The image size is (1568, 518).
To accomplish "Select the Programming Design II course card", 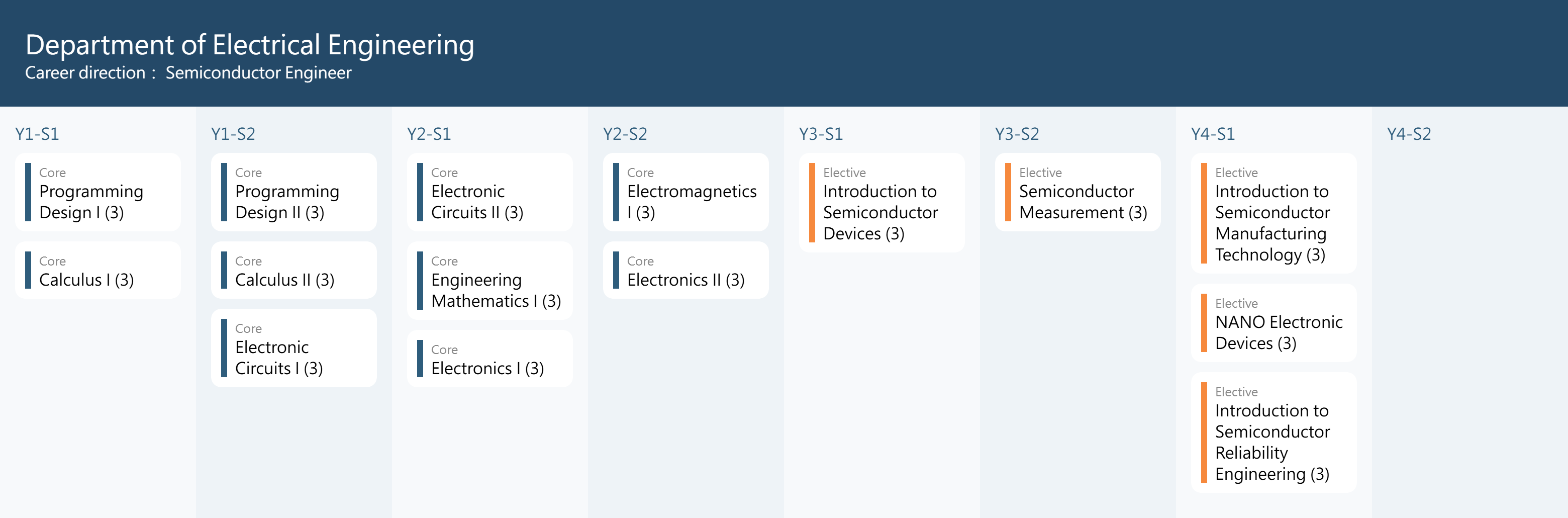I will tap(293, 192).
